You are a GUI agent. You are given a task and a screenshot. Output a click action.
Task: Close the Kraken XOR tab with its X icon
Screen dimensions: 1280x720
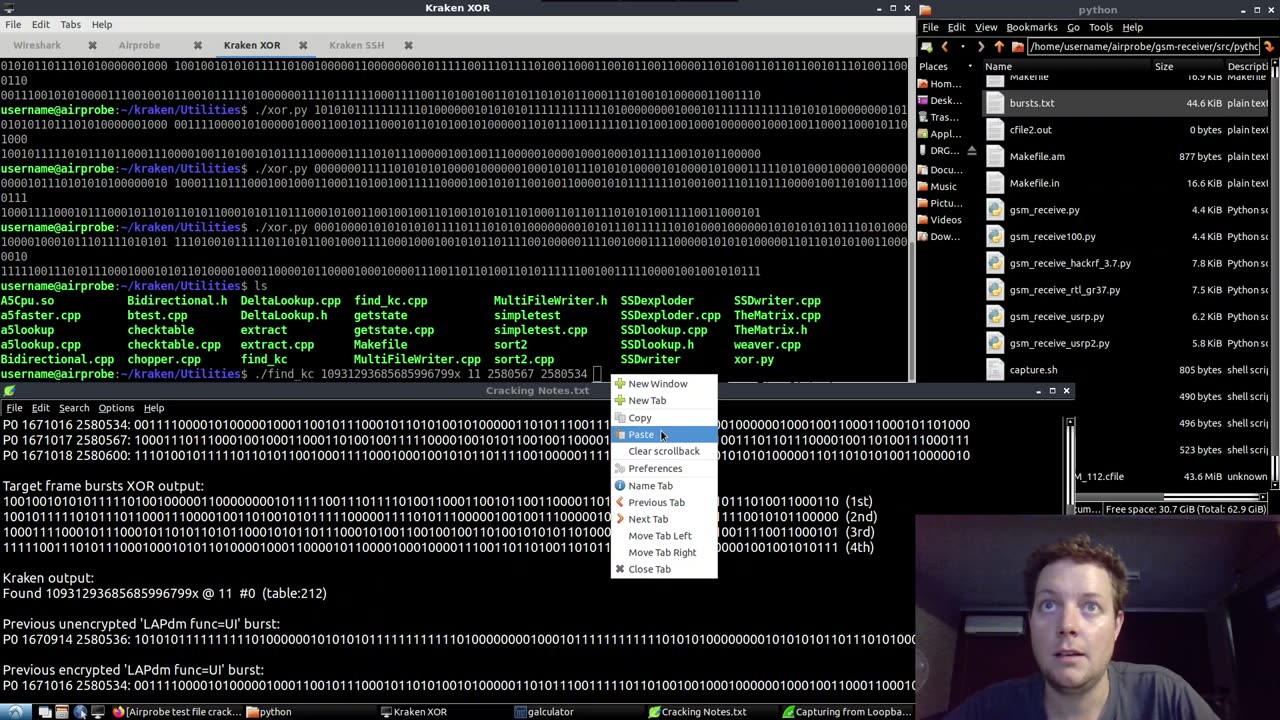coord(303,45)
